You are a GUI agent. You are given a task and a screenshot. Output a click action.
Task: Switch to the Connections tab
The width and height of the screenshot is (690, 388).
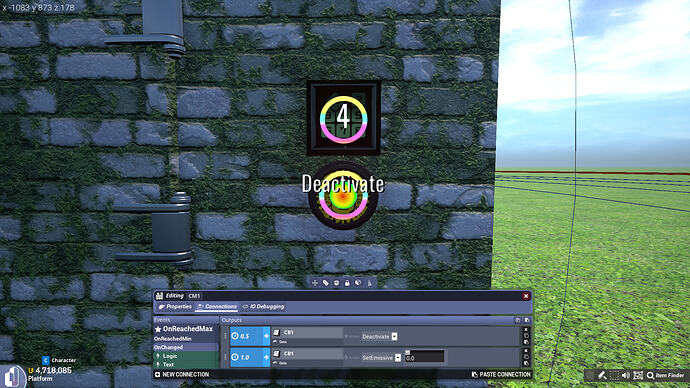[217, 307]
